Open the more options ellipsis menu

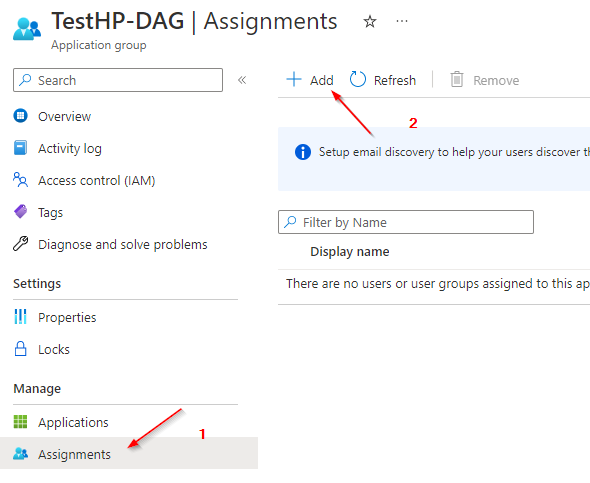tap(402, 21)
